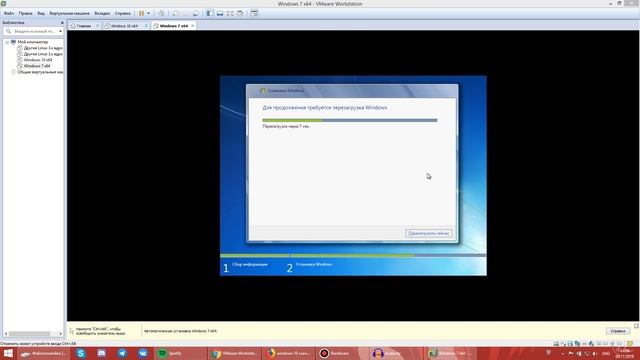Close the Windows 10 x64 tab
The height and width of the screenshot is (360, 640).
click(146, 26)
